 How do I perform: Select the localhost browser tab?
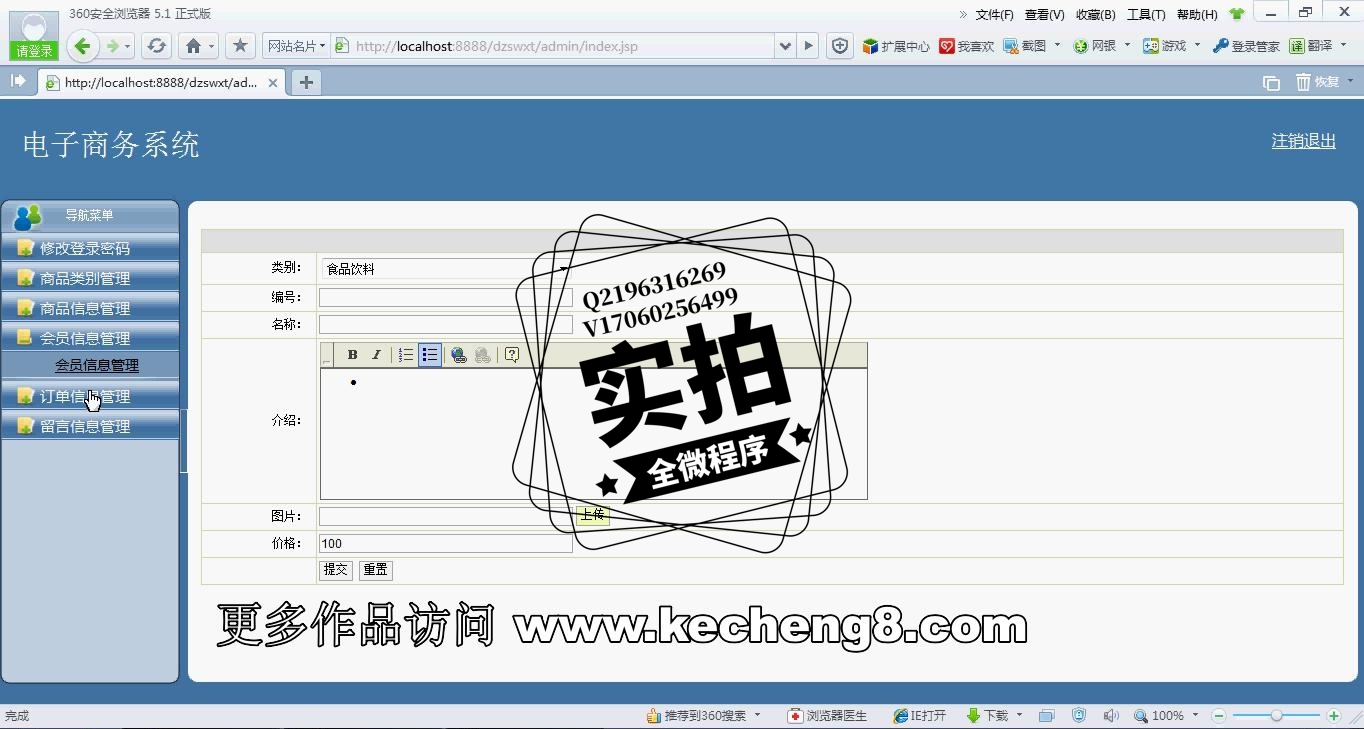162,83
